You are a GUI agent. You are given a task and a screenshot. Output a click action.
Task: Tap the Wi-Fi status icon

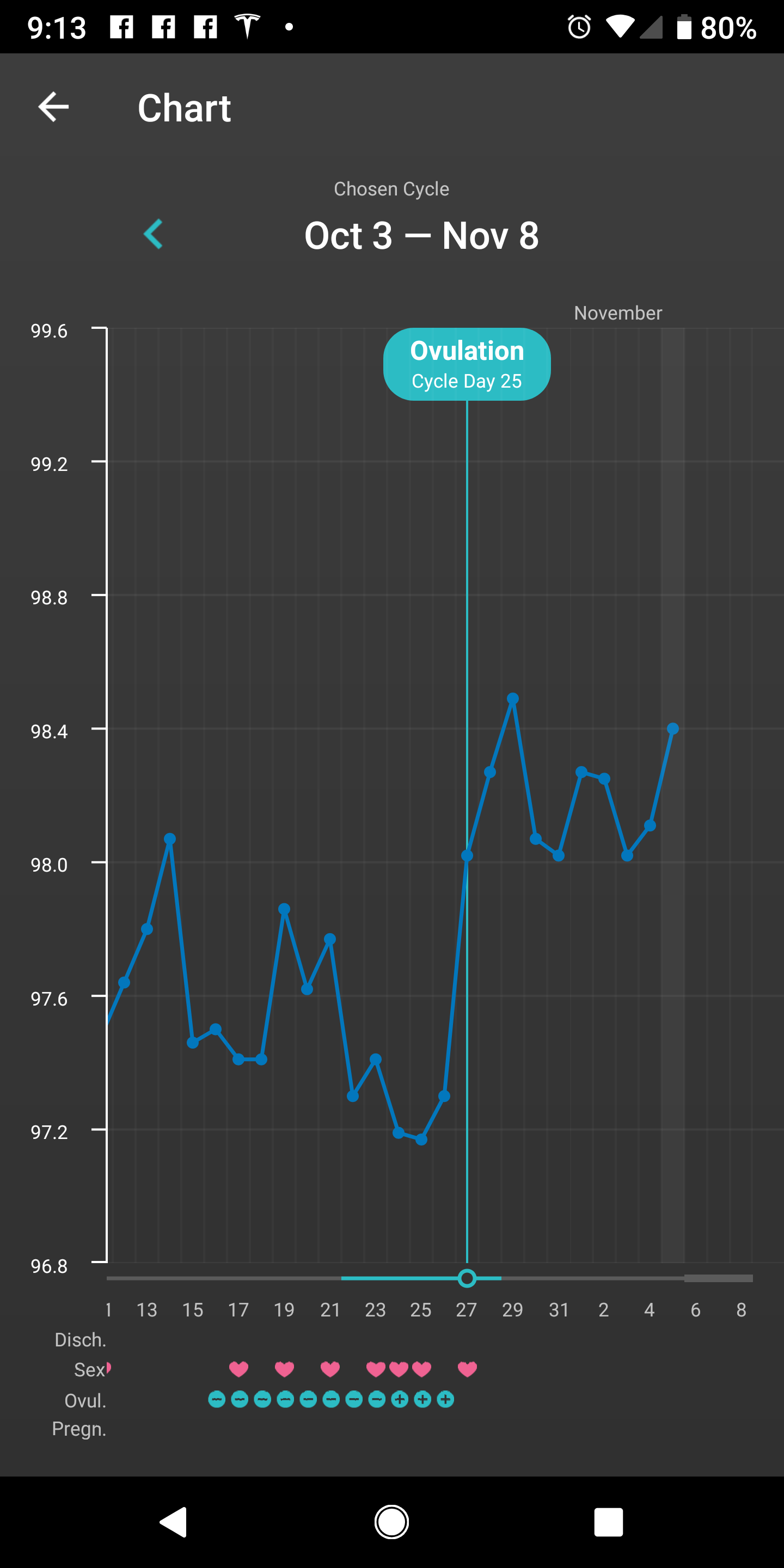pos(620,27)
